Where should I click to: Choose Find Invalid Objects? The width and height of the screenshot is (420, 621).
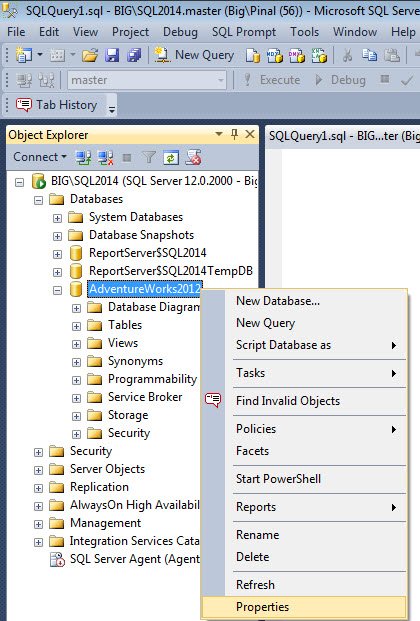point(304,401)
